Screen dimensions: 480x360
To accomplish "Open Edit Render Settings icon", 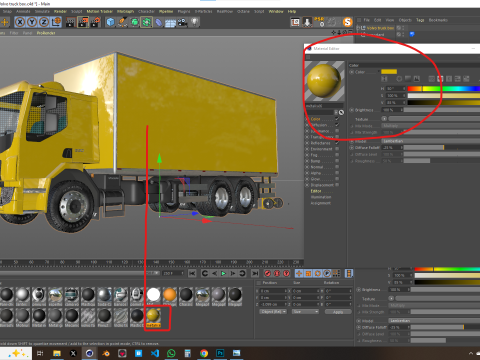I will click(95, 22).
